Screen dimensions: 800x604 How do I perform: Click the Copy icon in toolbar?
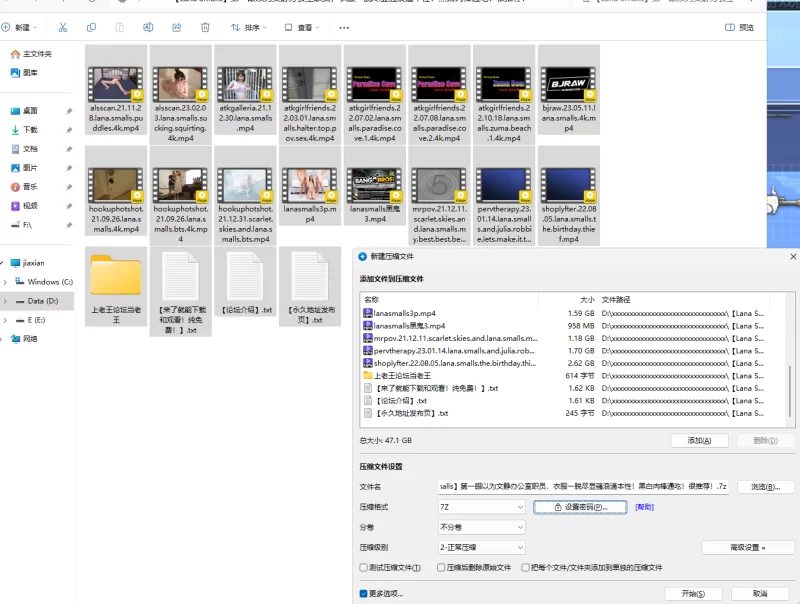tap(92, 28)
